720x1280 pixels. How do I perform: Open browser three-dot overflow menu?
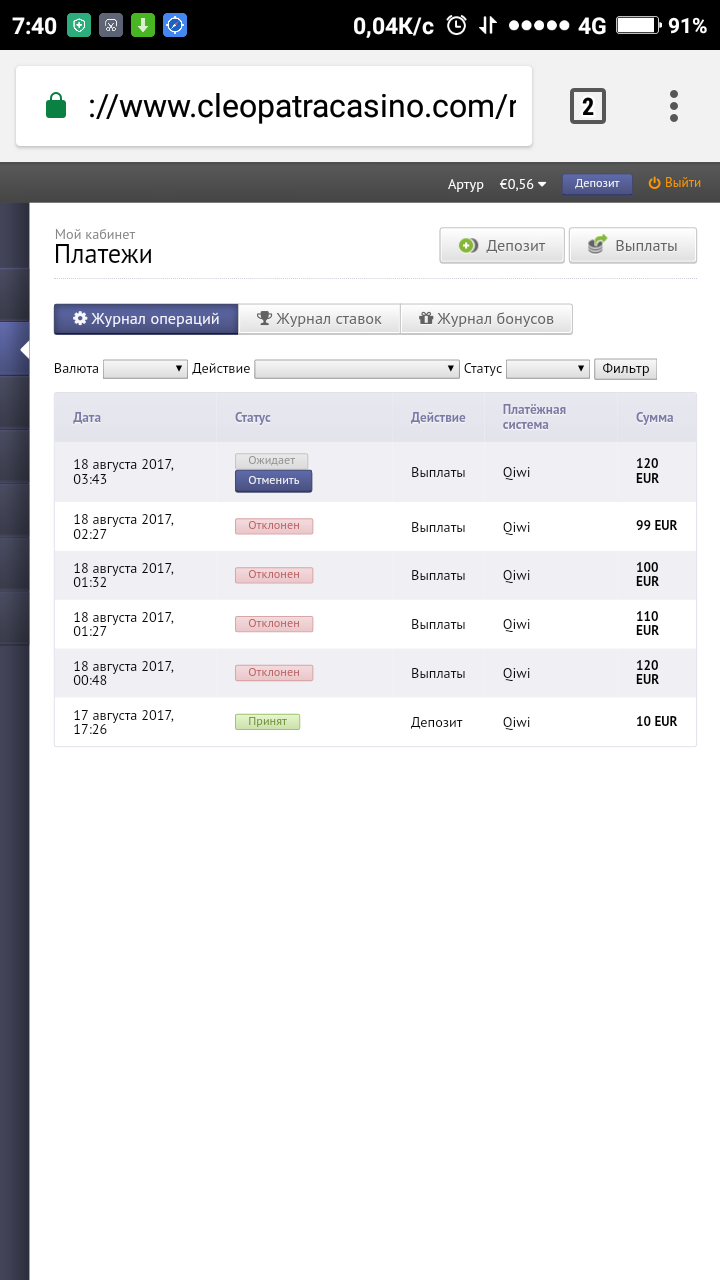click(674, 106)
